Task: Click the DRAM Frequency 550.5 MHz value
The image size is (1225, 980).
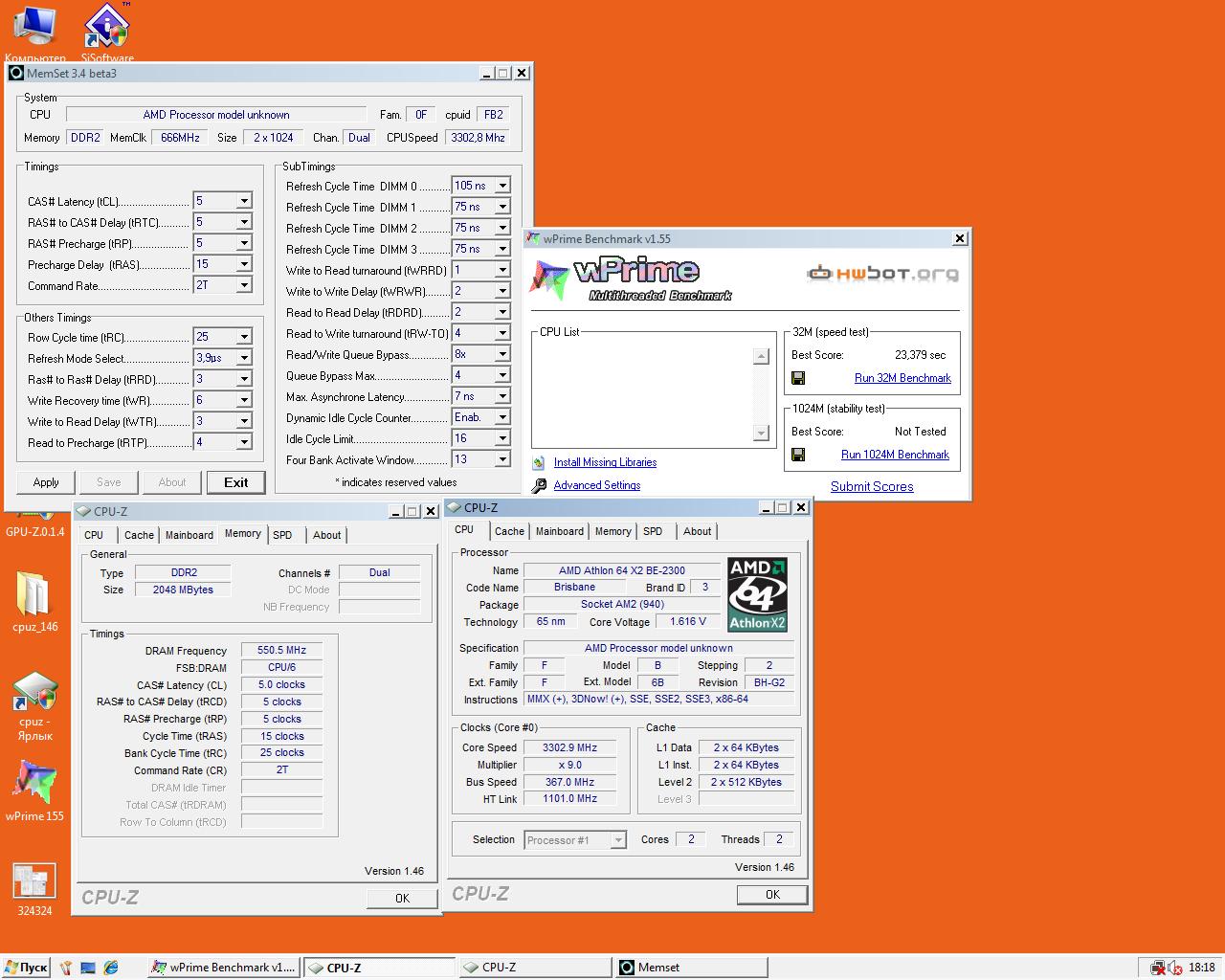Action: click(281, 650)
